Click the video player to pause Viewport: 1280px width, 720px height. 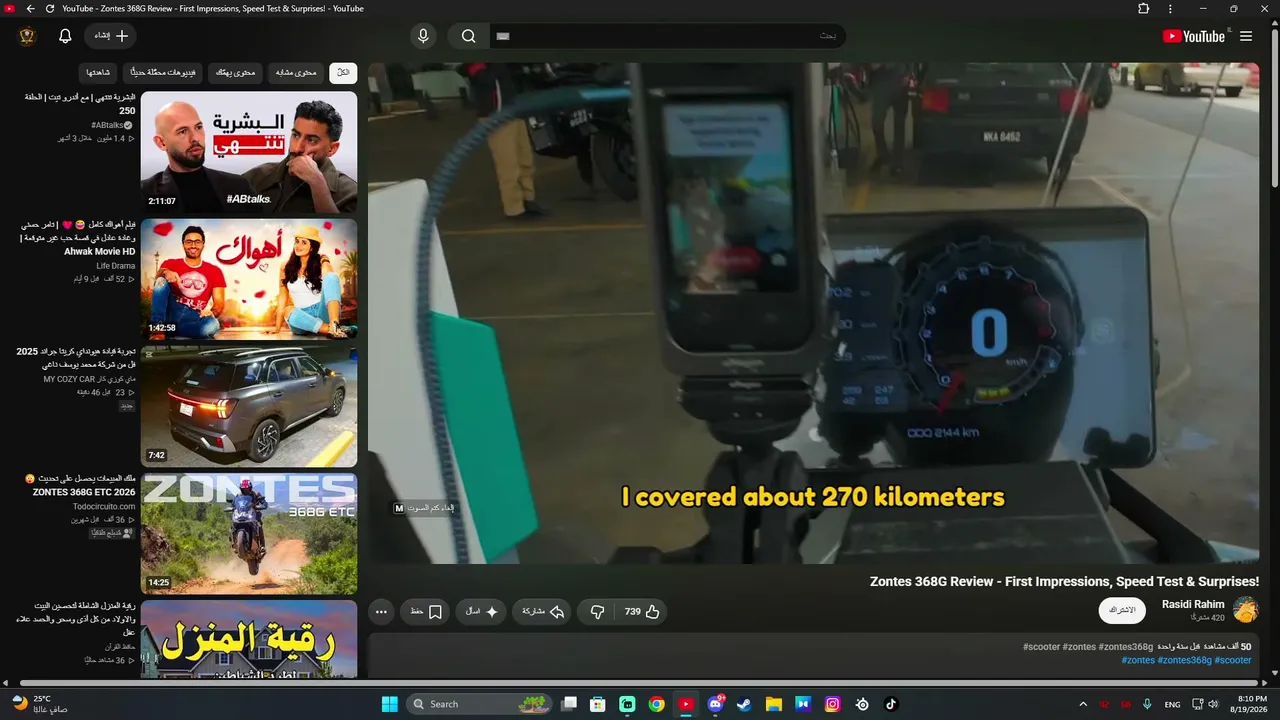pyautogui.click(x=813, y=313)
